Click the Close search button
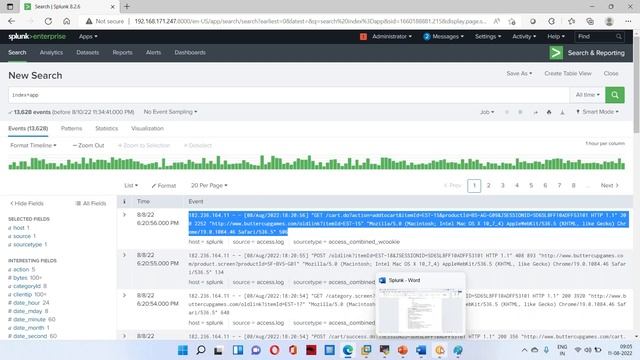 pyautogui.click(x=611, y=73)
